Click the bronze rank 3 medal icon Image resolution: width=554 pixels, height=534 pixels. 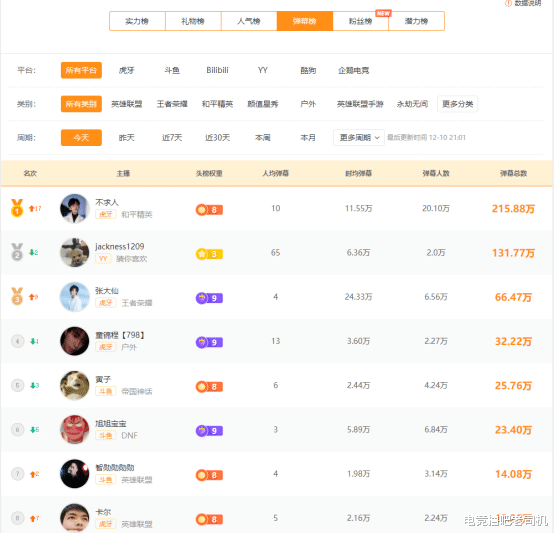click(x=17, y=296)
